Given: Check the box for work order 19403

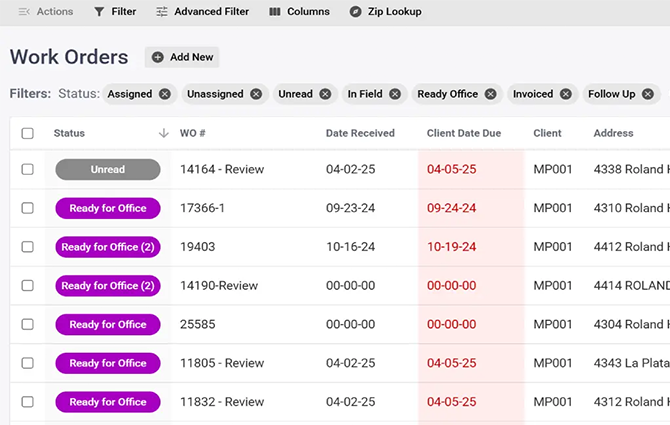Looking at the screenshot, I should tap(27, 247).
